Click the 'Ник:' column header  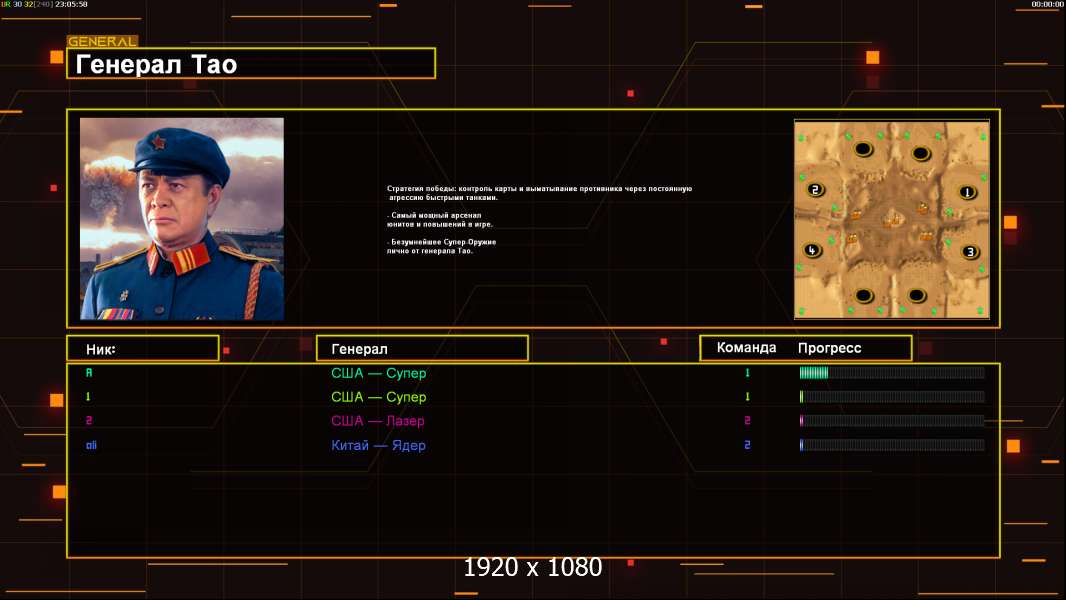click(x=143, y=349)
